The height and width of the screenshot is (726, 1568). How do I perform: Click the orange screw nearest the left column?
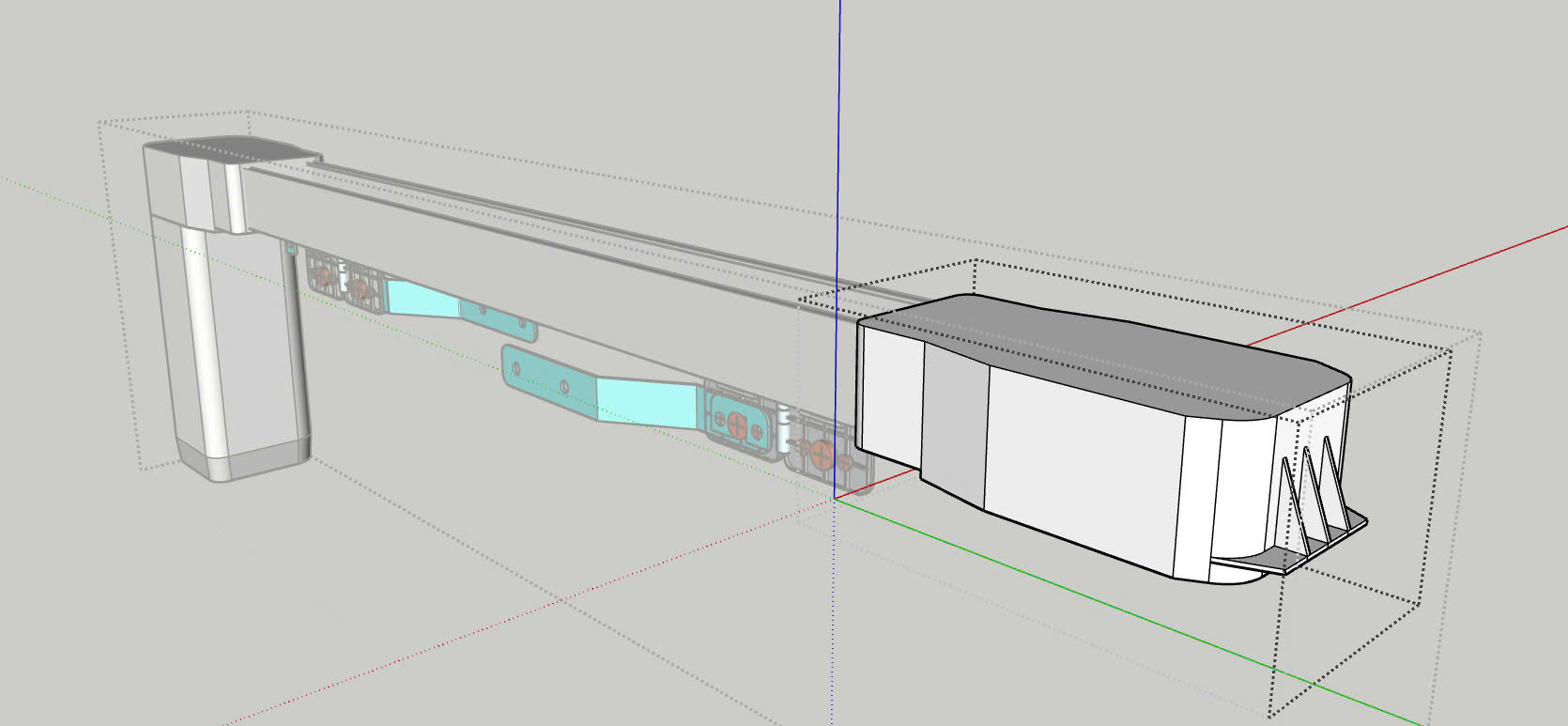322,276
